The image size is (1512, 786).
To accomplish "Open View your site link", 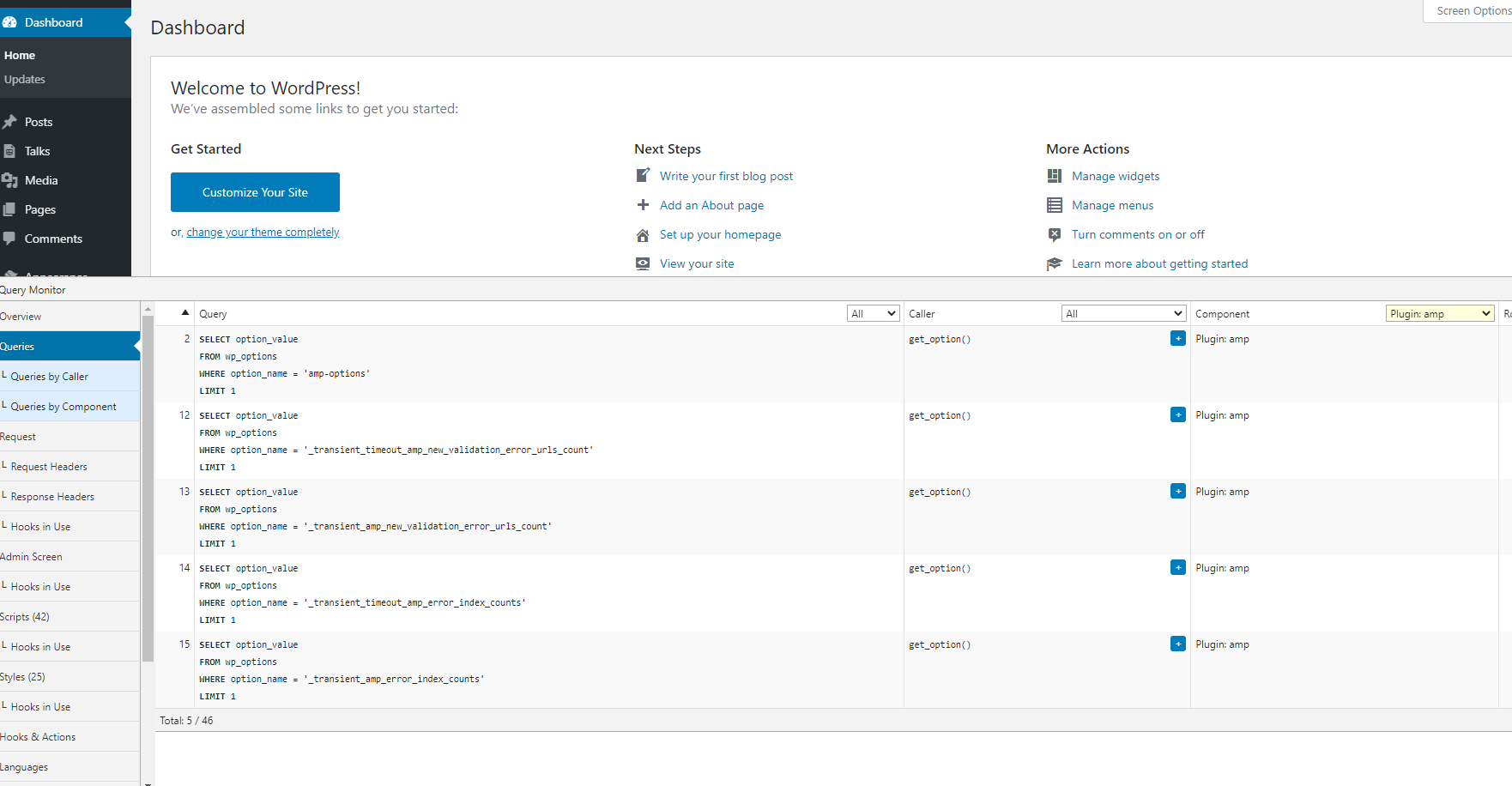I will tap(697, 263).
